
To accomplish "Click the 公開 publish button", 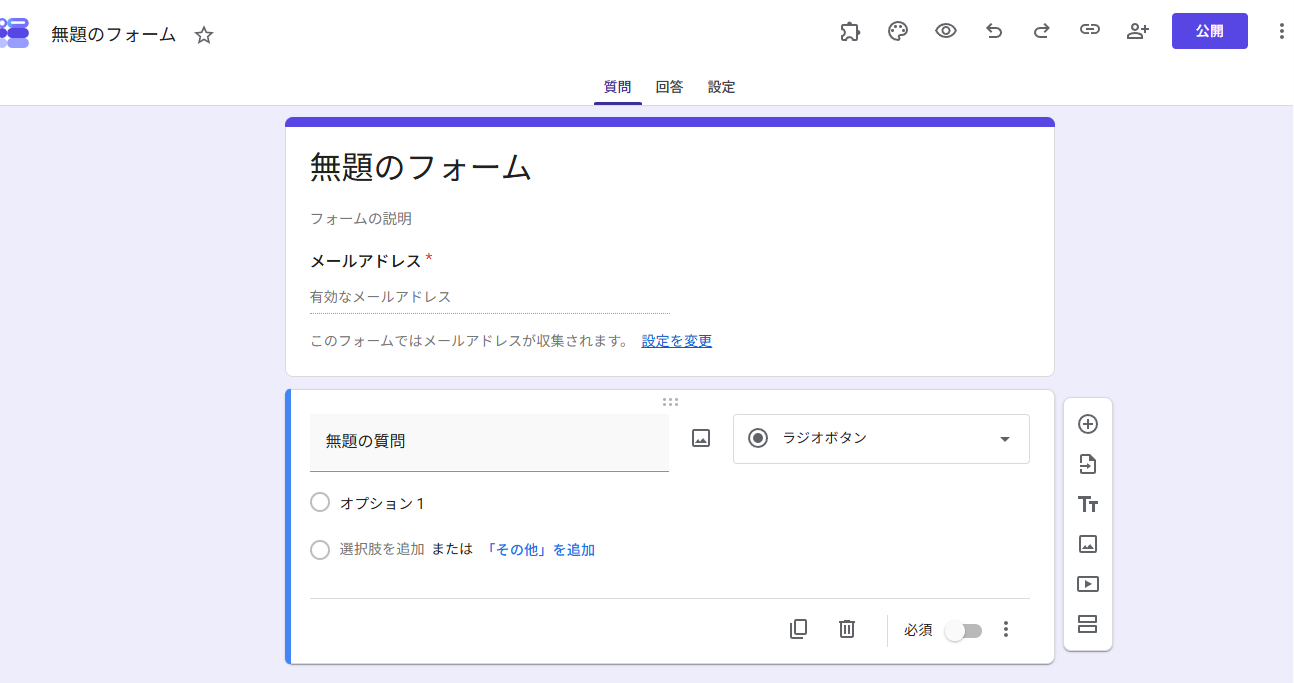I will point(1210,31).
